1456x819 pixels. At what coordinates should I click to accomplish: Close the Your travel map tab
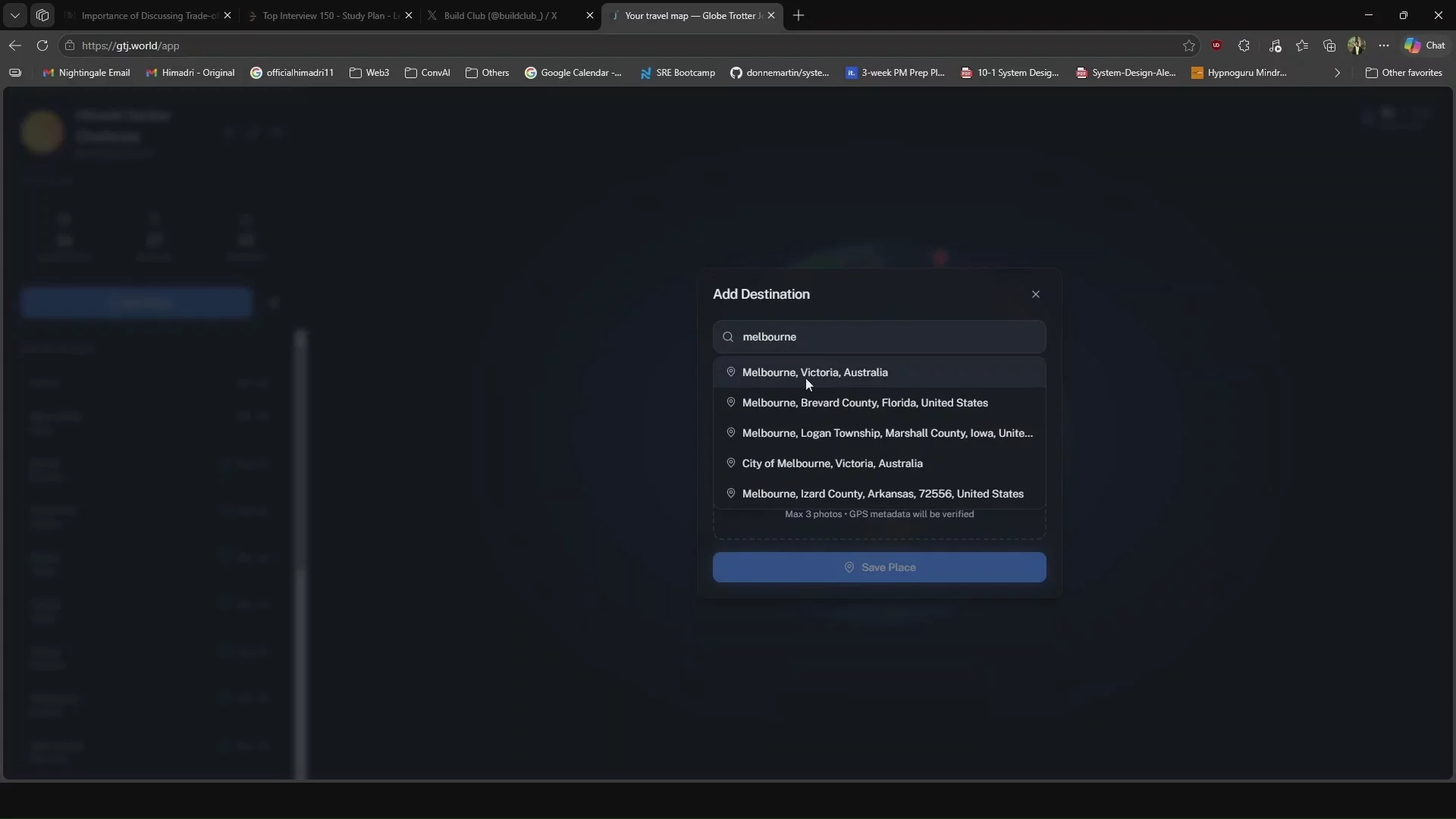pos(771,15)
